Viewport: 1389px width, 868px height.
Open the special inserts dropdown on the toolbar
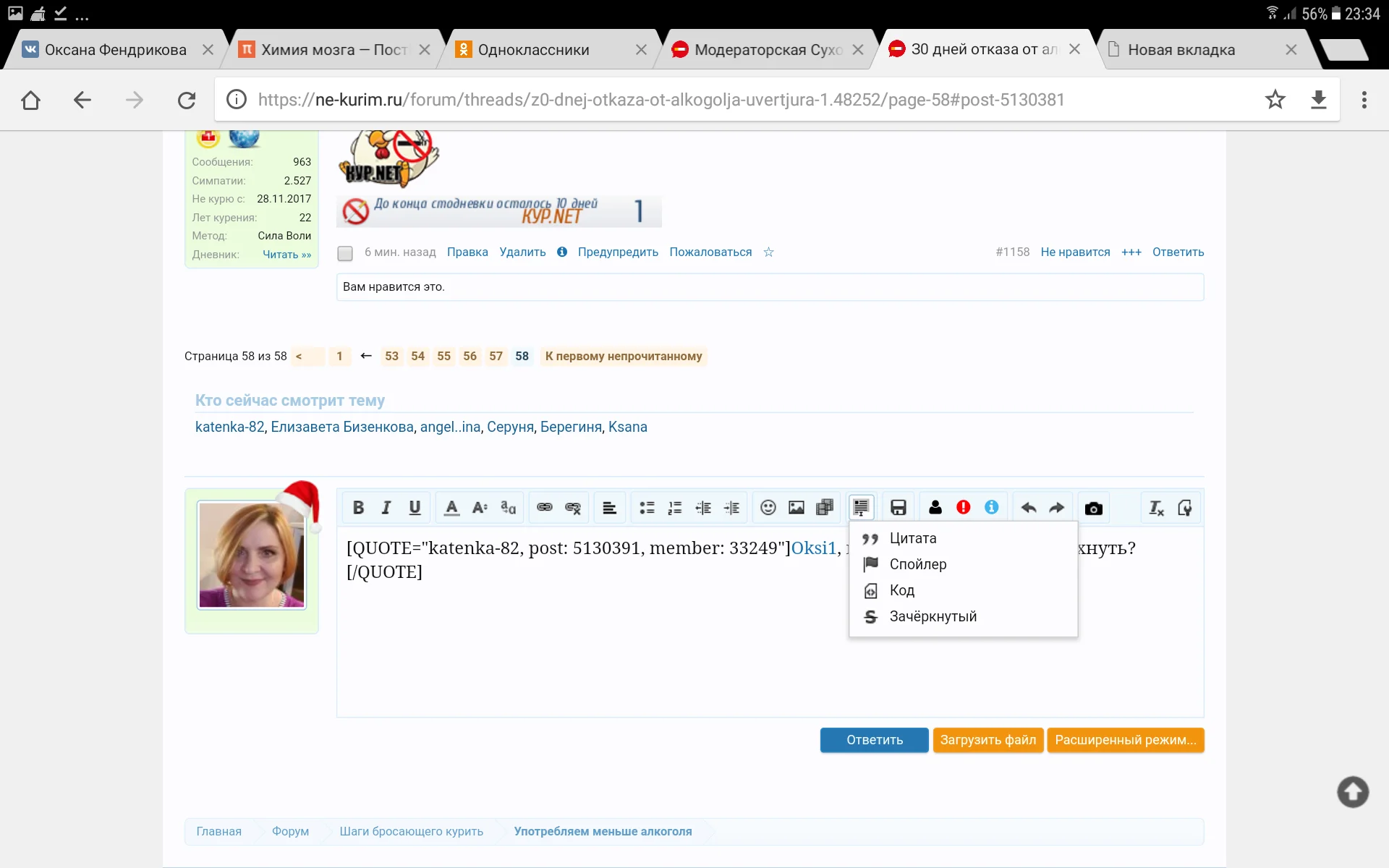click(860, 507)
